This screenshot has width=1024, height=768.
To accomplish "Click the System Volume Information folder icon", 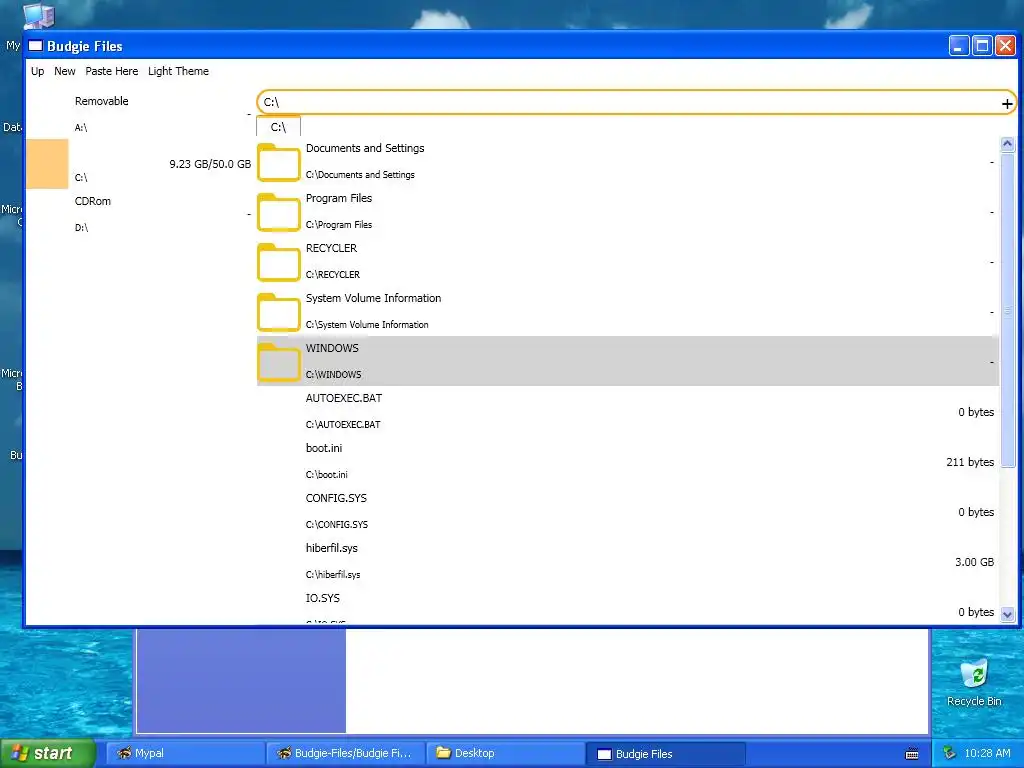I will point(278,312).
